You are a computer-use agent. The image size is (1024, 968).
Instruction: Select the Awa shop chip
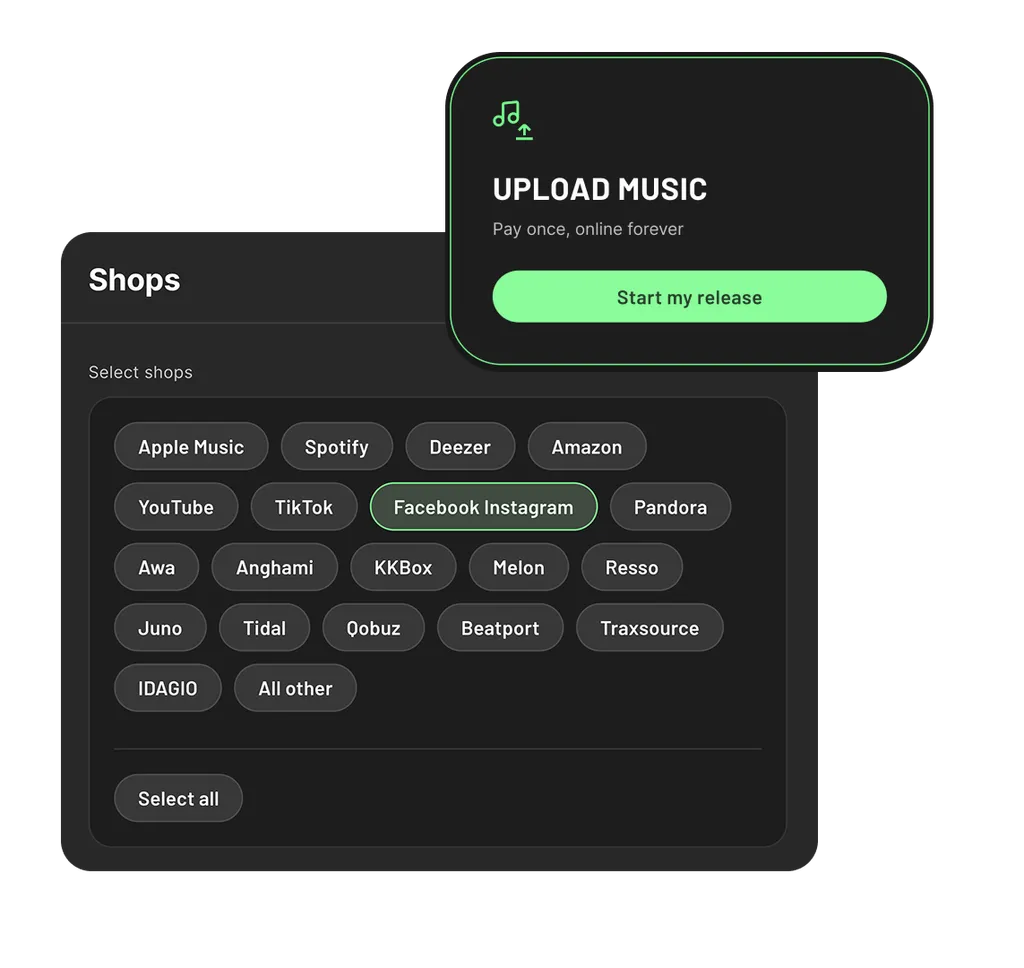tap(156, 567)
